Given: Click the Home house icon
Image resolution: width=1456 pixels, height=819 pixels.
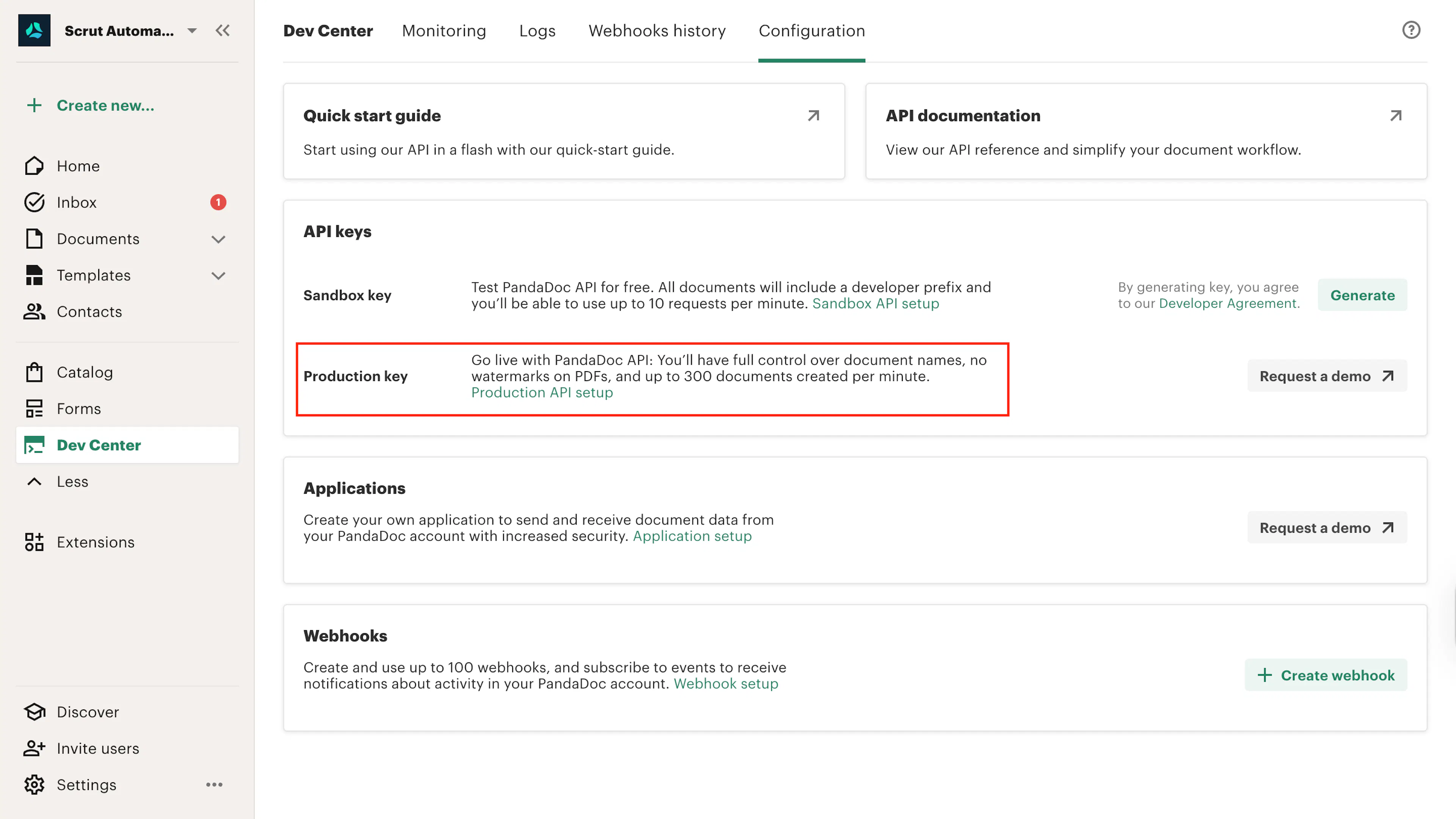Looking at the screenshot, I should coord(34,166).
